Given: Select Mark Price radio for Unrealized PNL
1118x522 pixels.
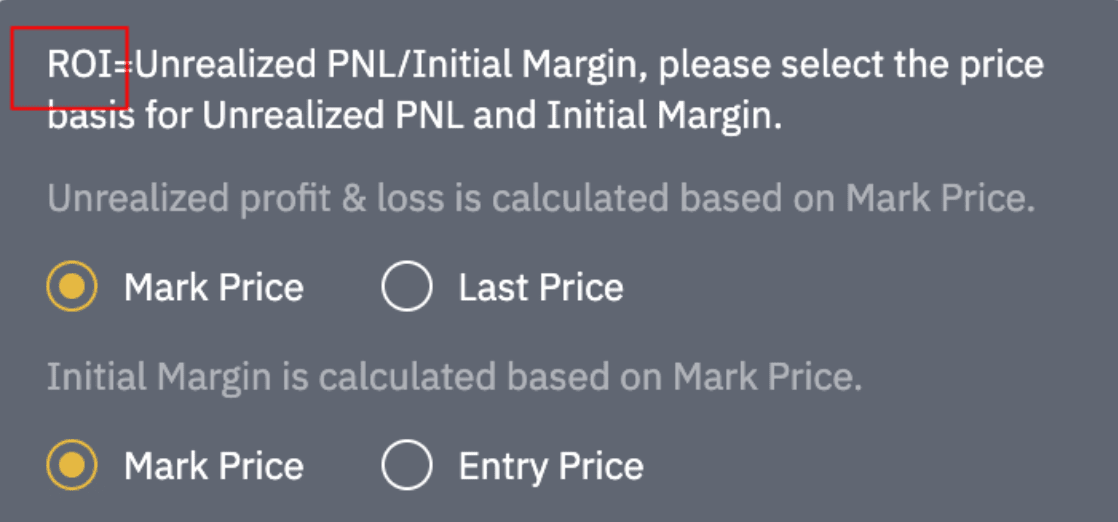Looking at the screenshot, I should [72, 288].
